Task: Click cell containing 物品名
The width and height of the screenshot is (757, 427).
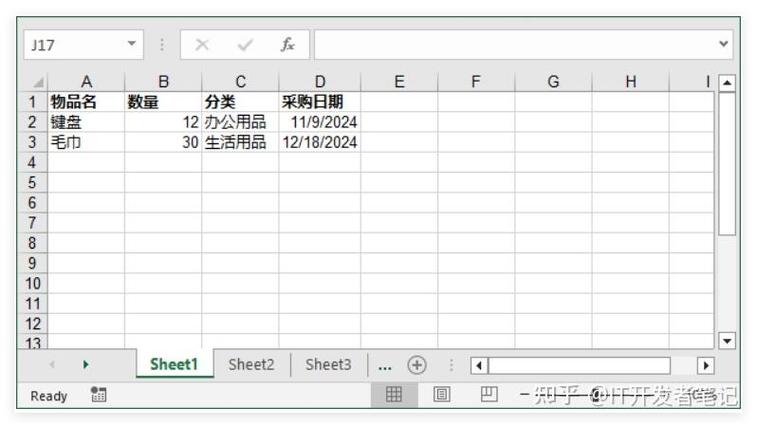Action: pos(86,102)
